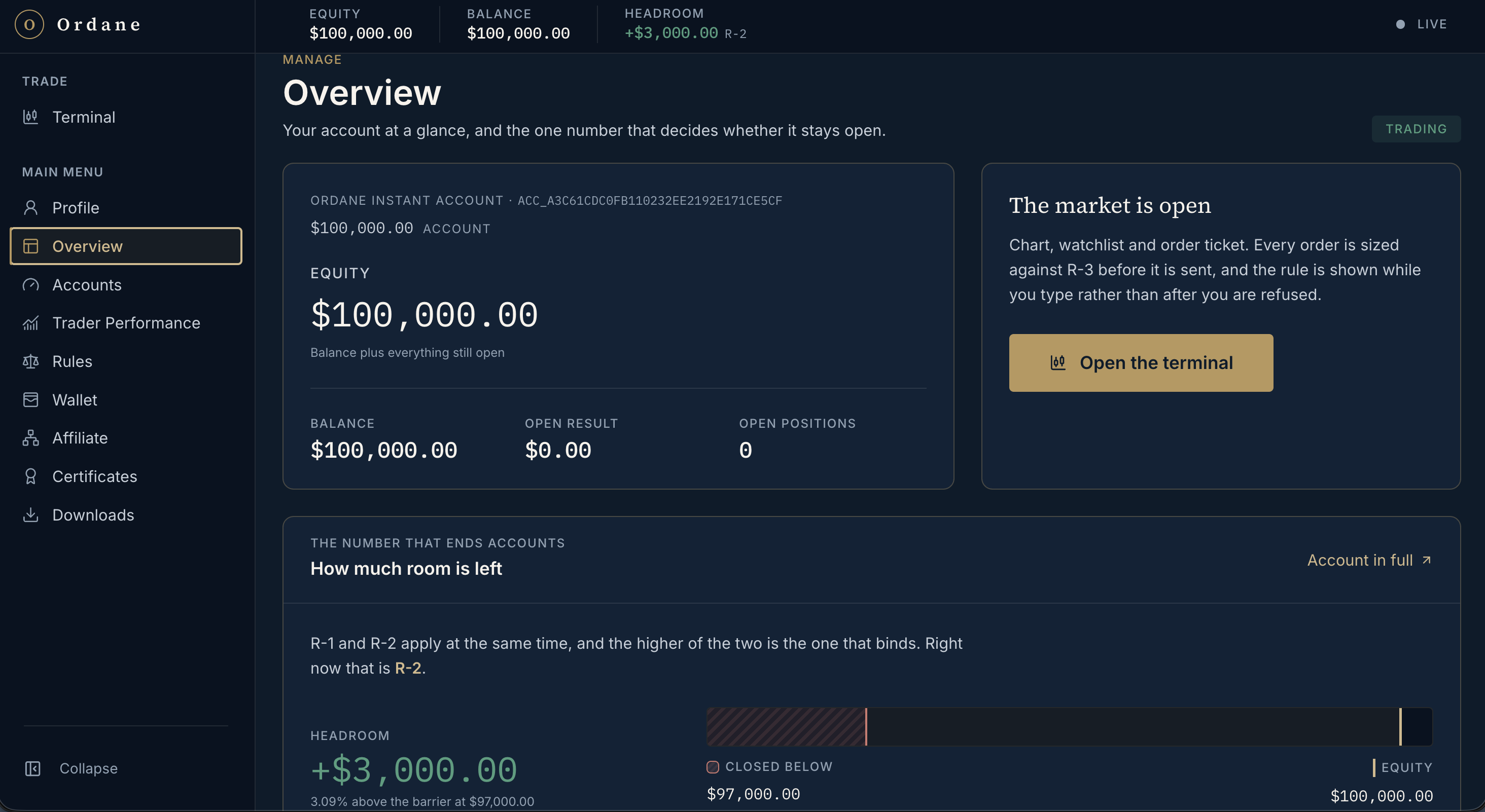Click the top bar Equity $100,000.00 value
This screenshot has height=812, width=1485.
coord(361,33)
